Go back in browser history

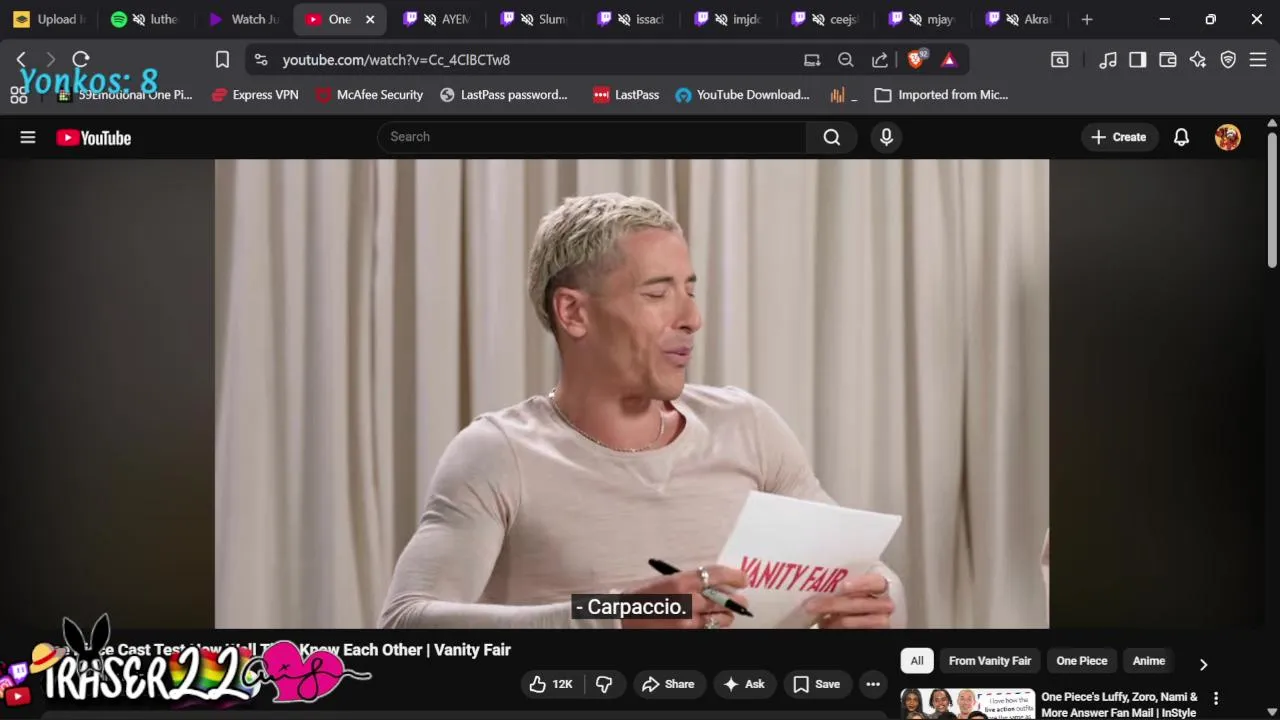pos(21,60)
